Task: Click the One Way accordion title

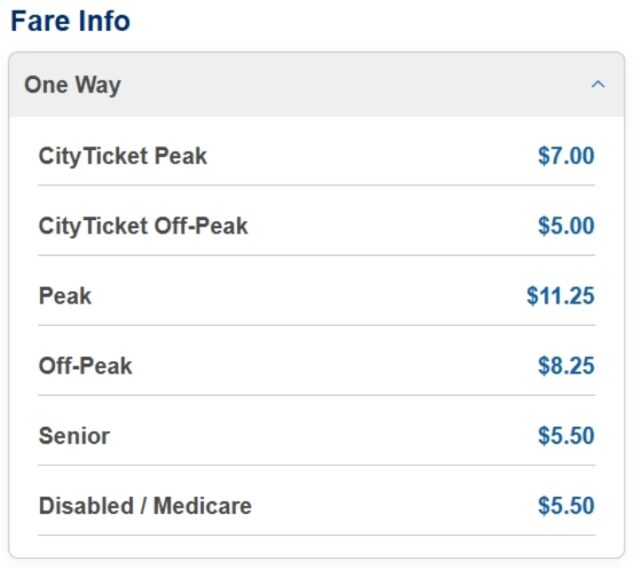Action: click(72, 85)
